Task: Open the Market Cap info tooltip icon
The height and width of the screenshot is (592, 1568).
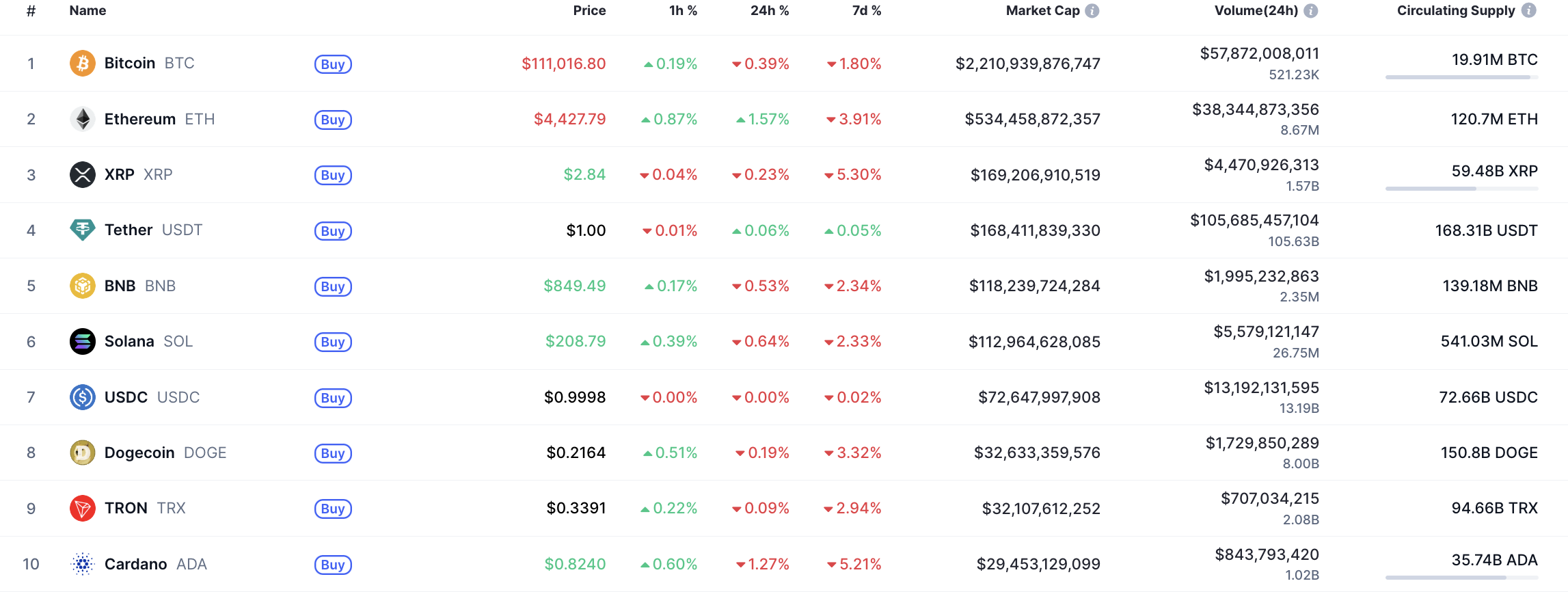Action: pos(1092,11)
